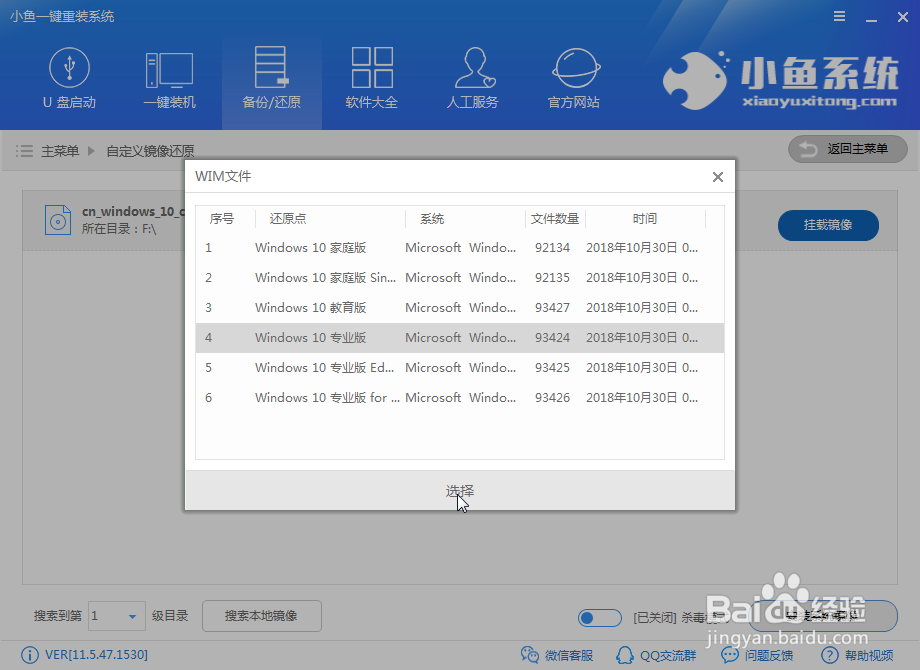Expand the hamburger menu at top right
Screen dimensions: 920x670
coord(838,16)
